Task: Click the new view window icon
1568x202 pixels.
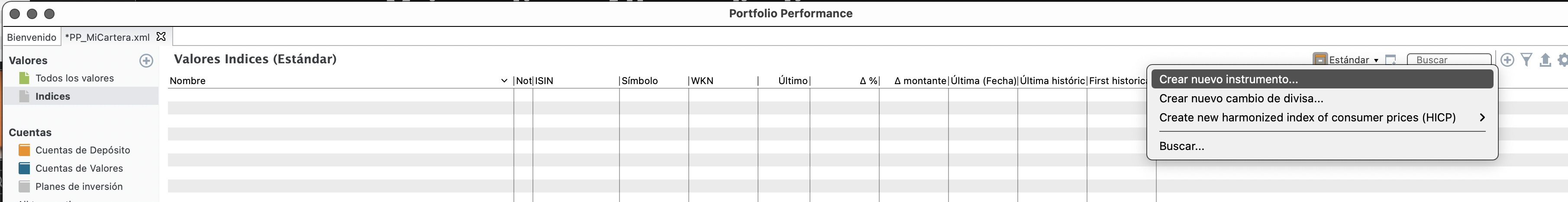Action: click(1391, 60)
